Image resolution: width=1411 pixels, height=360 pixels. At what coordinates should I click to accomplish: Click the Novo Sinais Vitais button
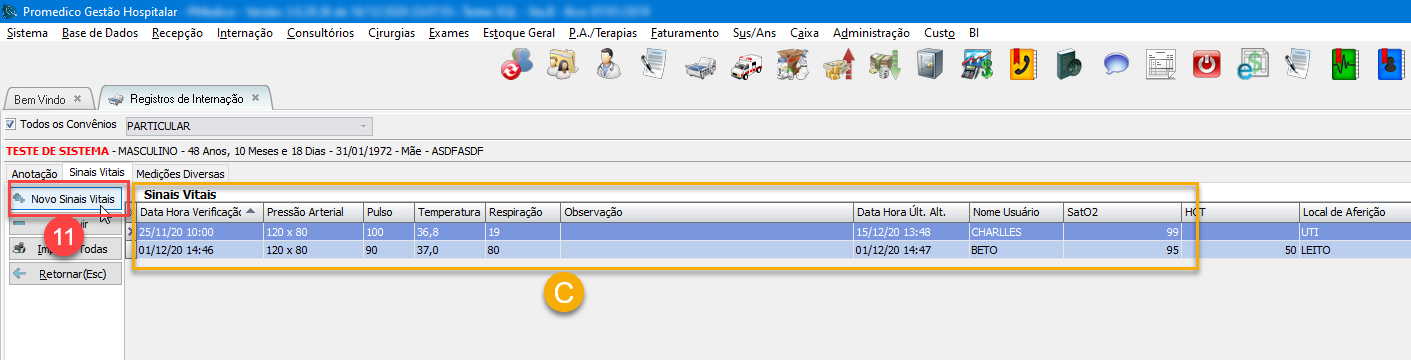click(66, 199)
